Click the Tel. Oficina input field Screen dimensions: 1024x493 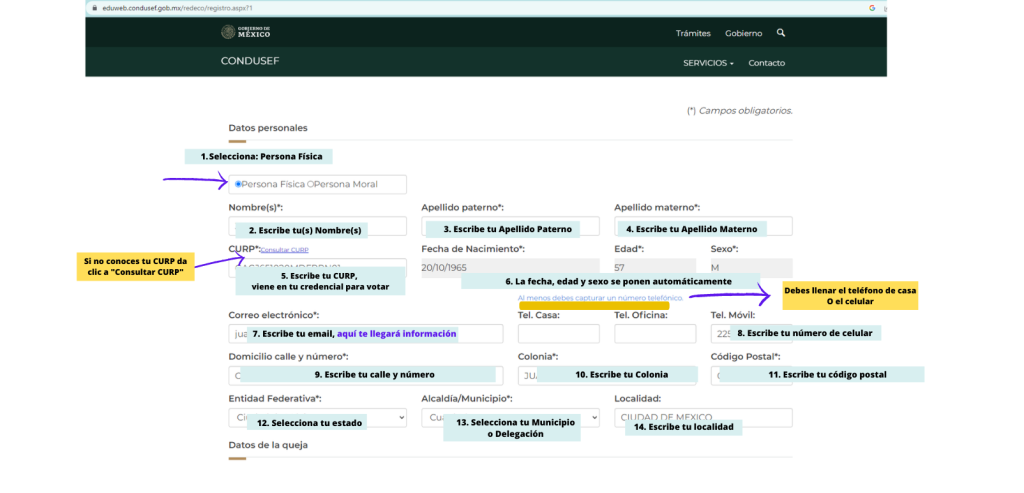pyautogui.click(x=654, y=334)
